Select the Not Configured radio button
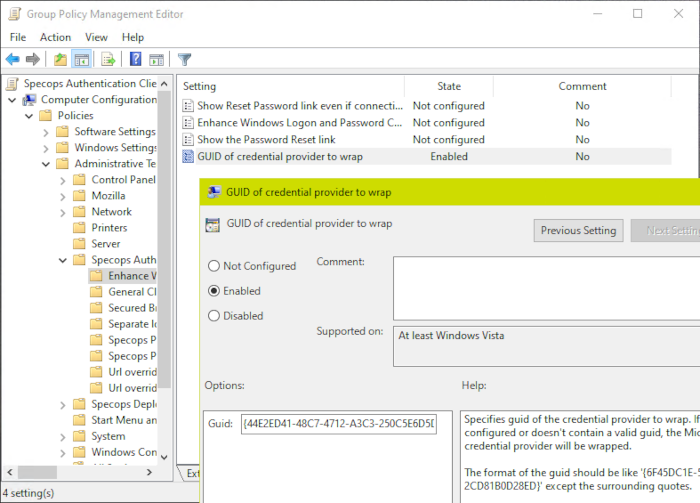Viewport: 700px width, 503px height. click(214, 266)
